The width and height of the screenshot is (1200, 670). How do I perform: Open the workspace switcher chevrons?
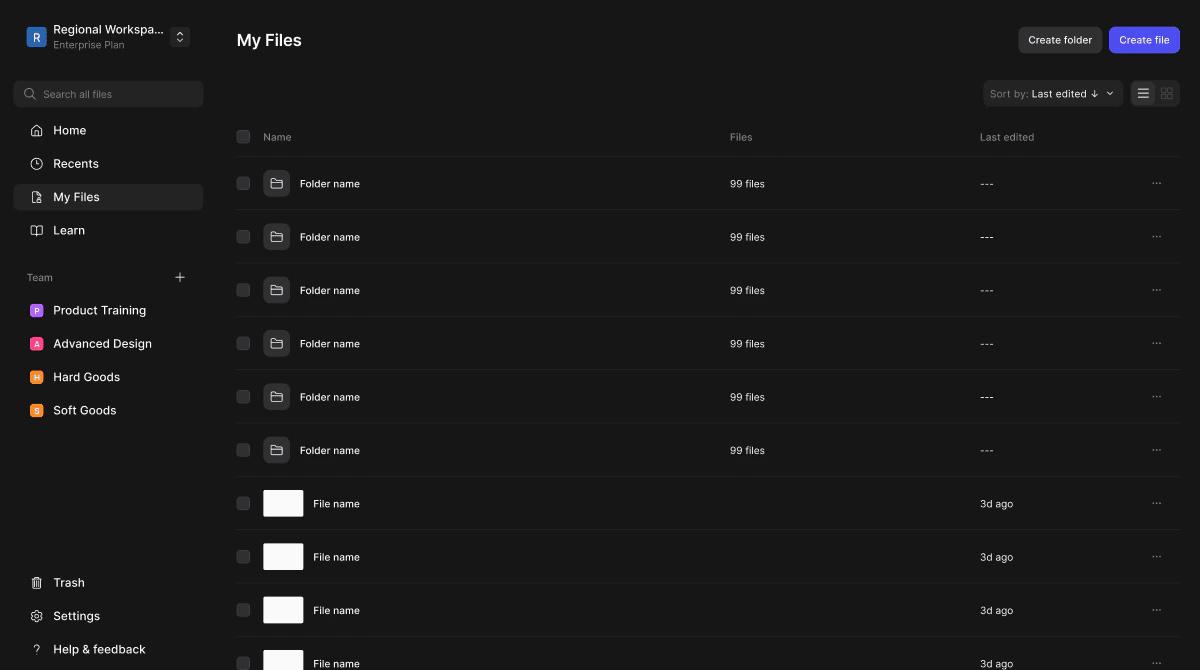pos(180,36)
